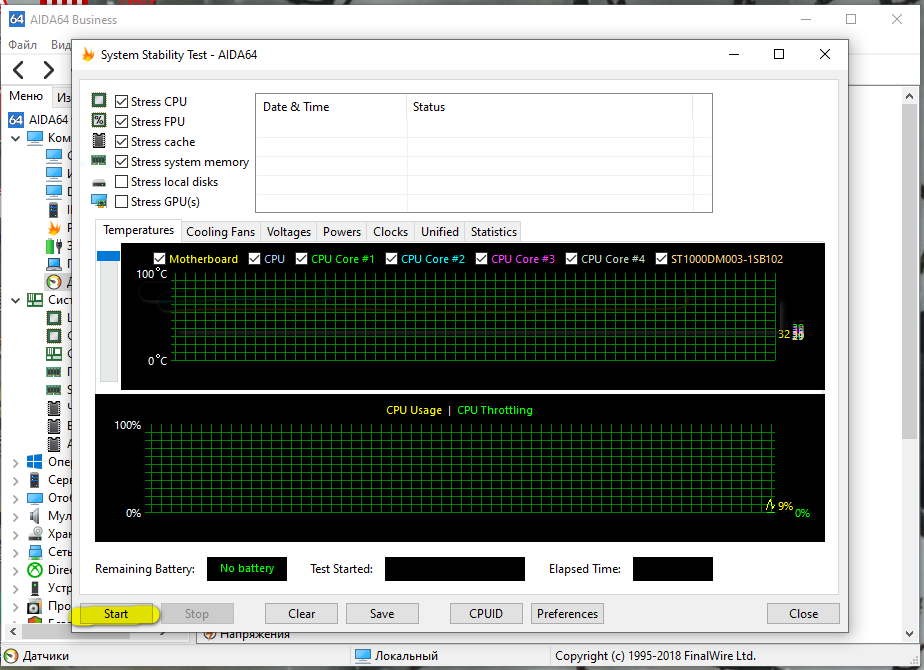Disable the Stress CPU checkbox

[x=121, y=102]
